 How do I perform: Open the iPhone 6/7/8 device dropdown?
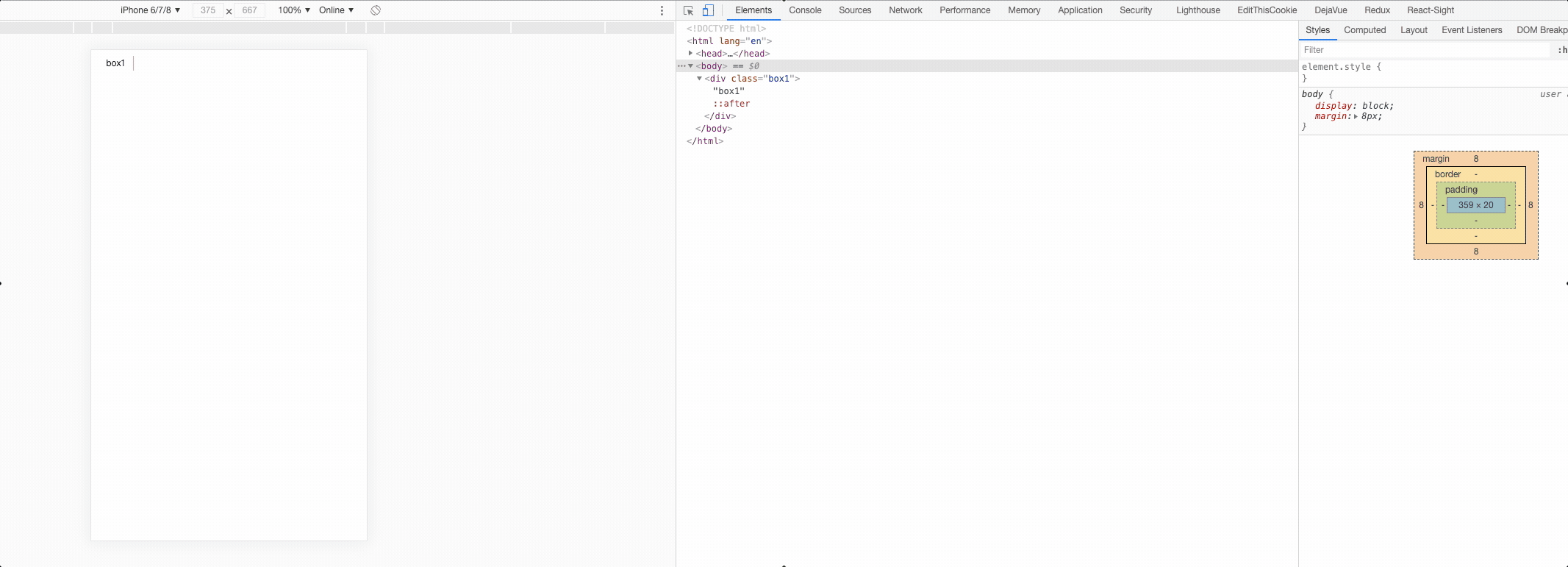point(150,10)
